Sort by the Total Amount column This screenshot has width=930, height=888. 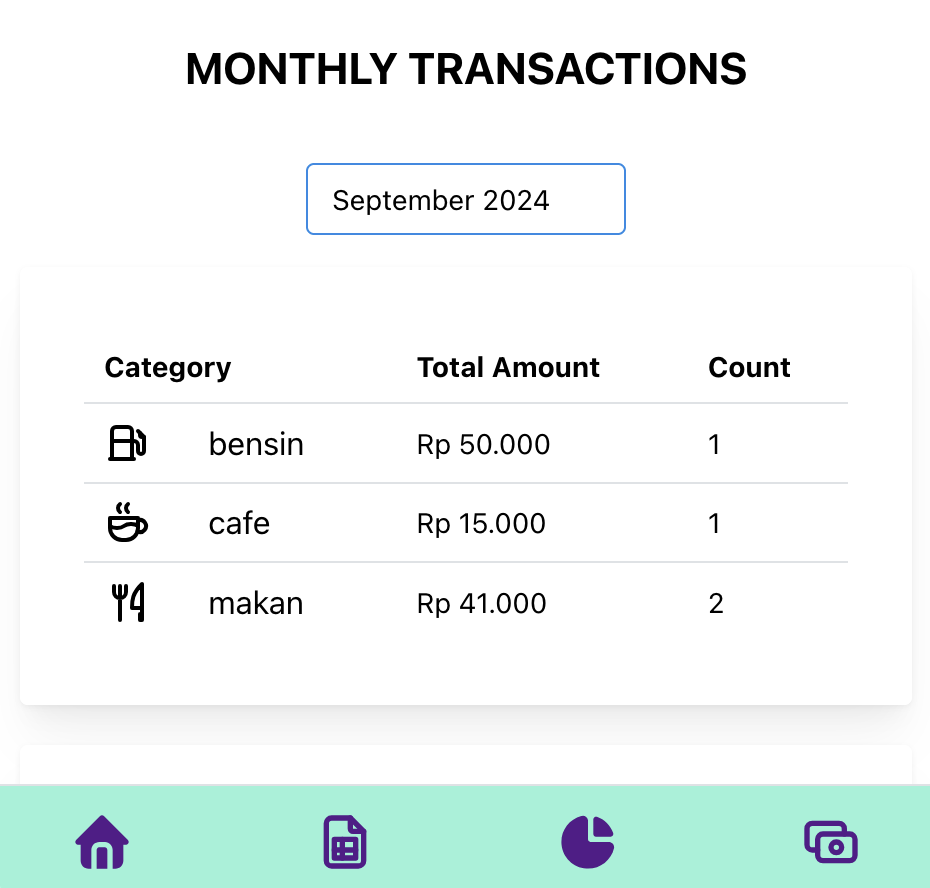coord(508,367)
